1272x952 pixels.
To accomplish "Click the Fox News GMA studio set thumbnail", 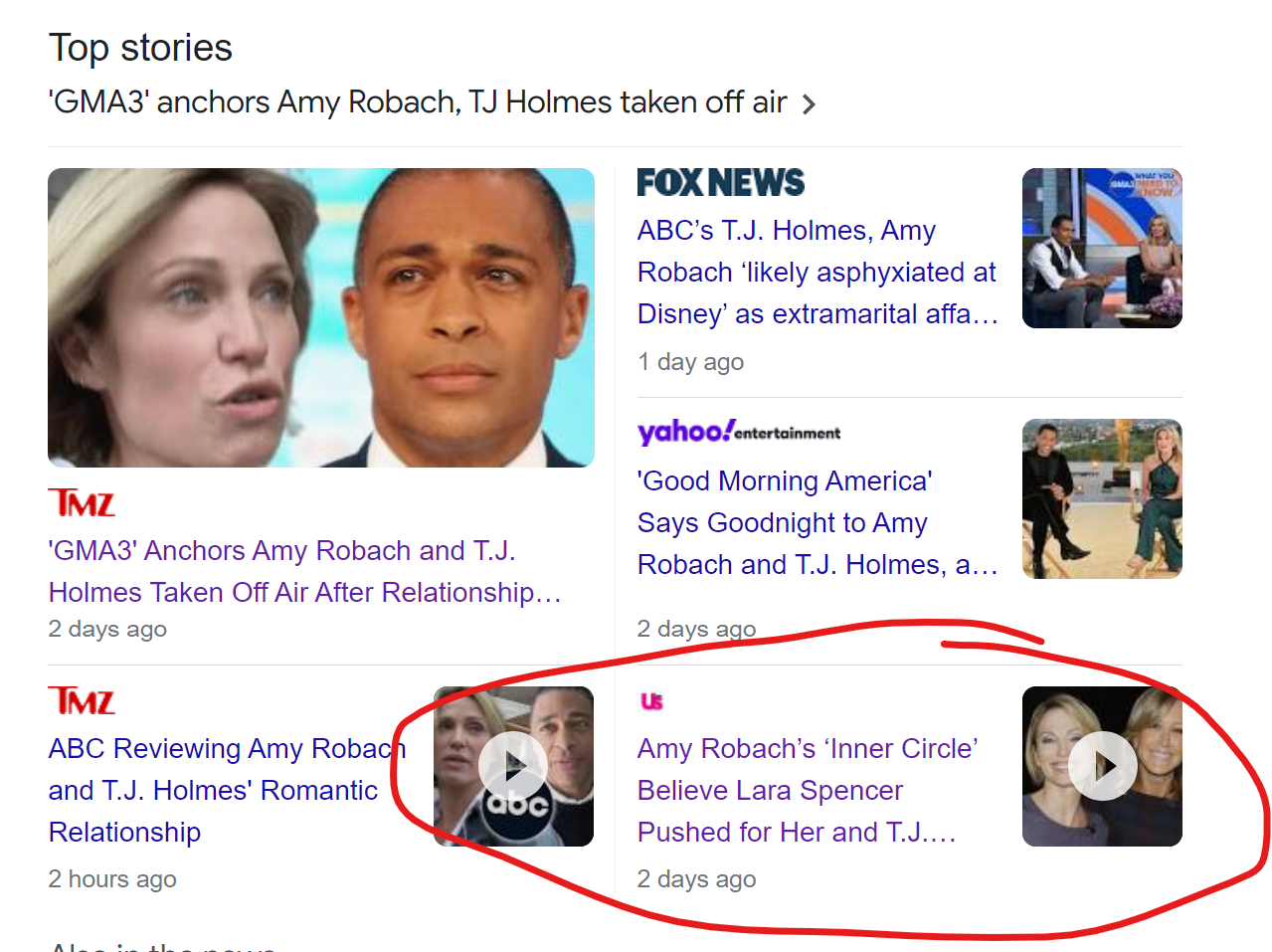I will (x=1102, y=248).
